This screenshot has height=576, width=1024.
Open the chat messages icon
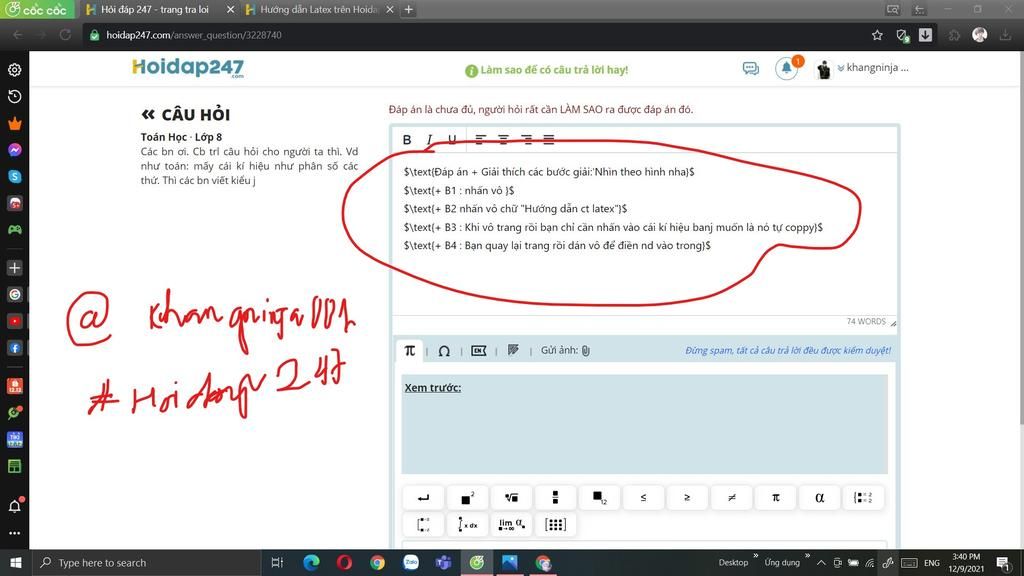(750, 69)
